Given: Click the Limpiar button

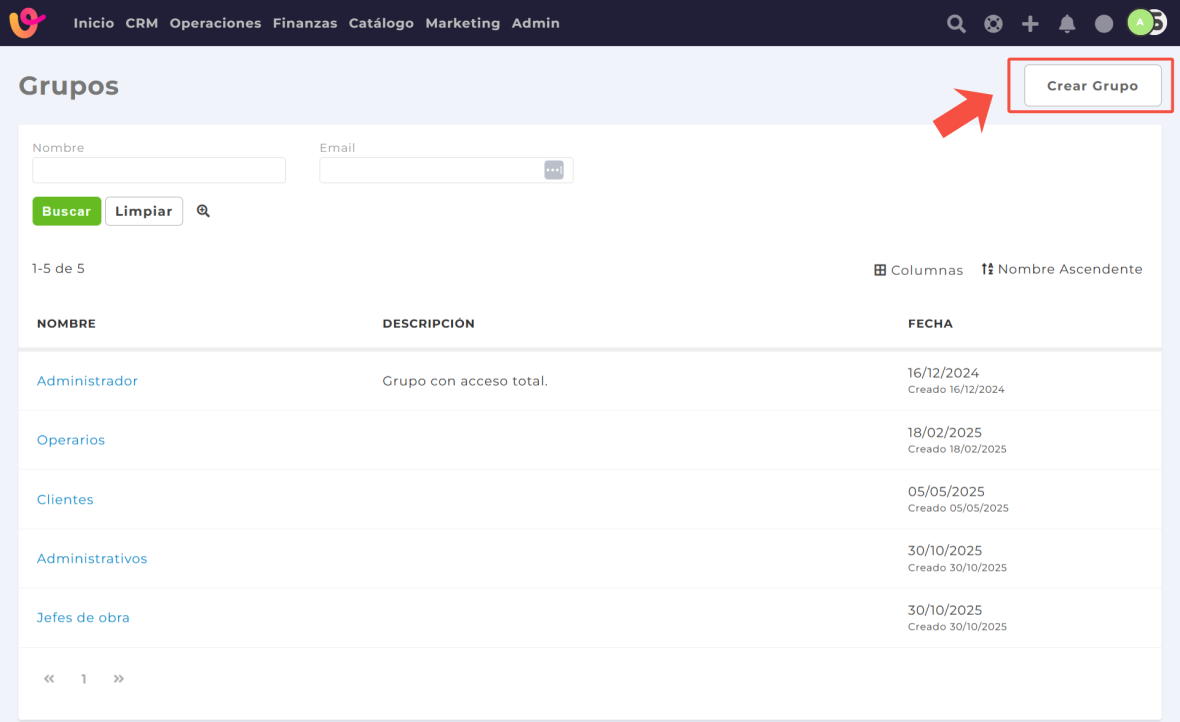Looking at the screenshot, I should (144, 211).
